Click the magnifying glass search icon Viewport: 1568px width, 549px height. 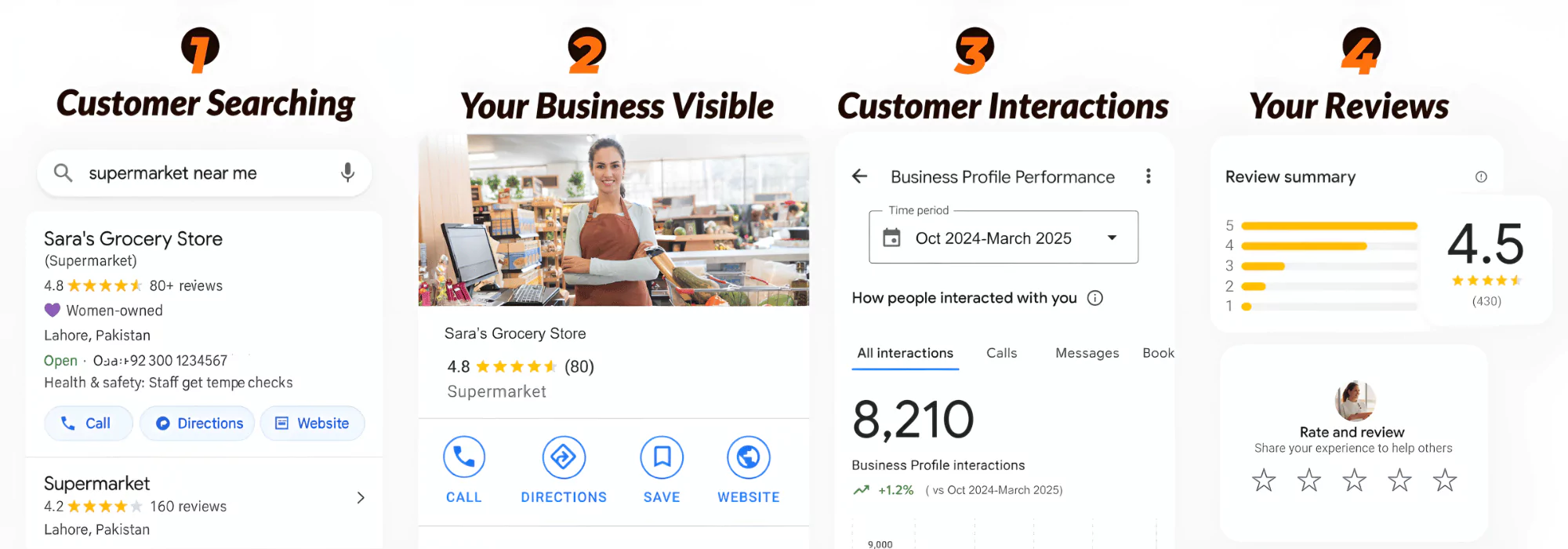click(x=64, y=173)
